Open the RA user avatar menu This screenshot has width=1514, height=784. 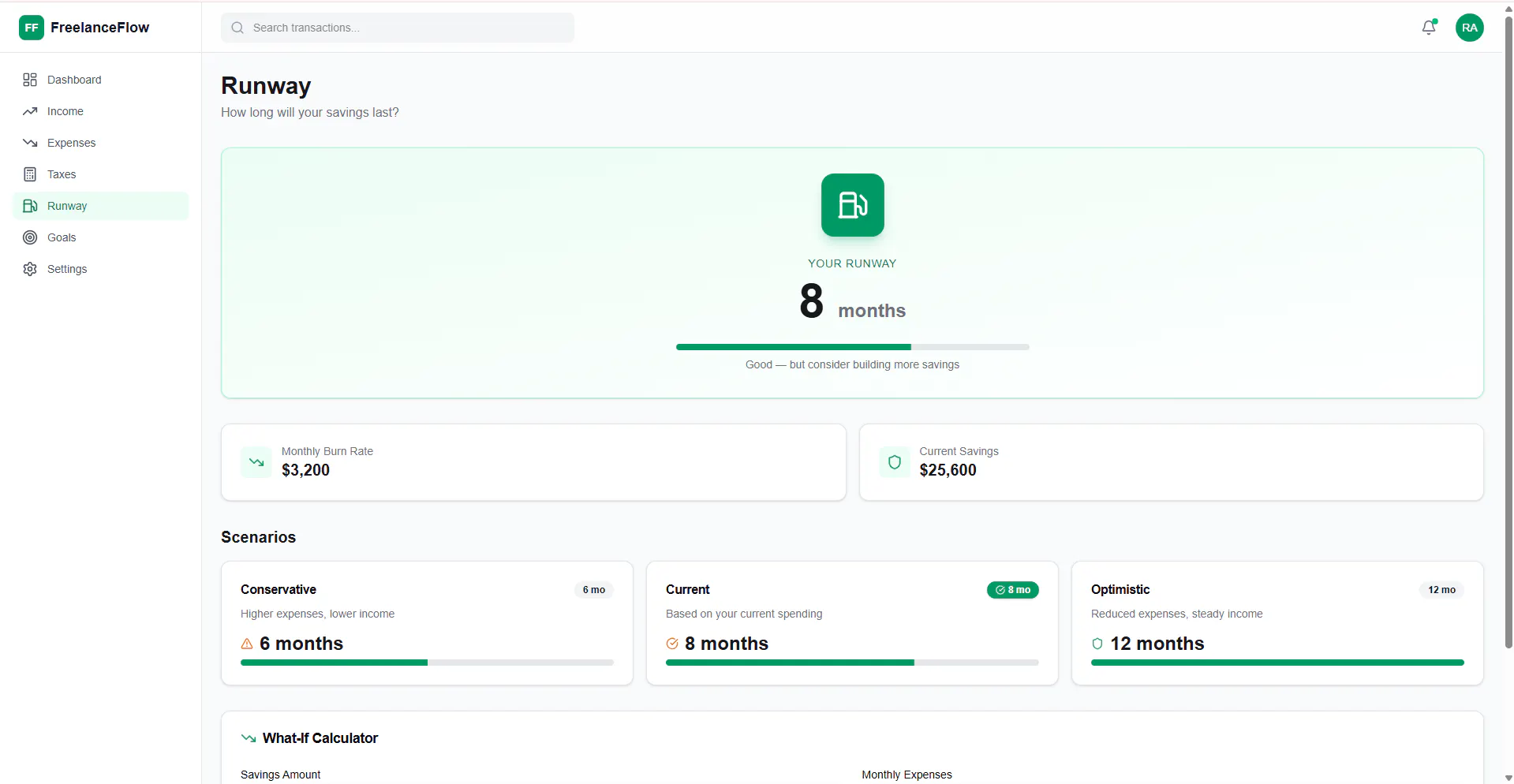click(x=1469, y=28)
